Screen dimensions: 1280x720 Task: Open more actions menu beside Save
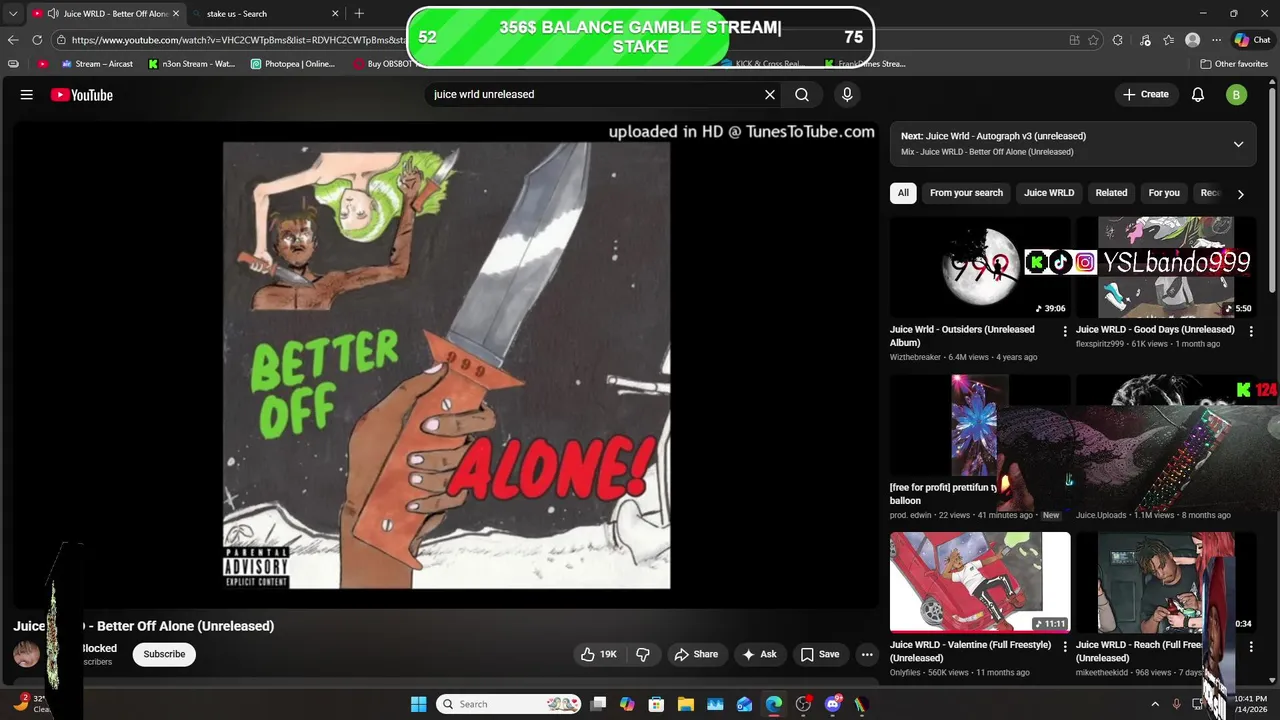tap(867, 654)
